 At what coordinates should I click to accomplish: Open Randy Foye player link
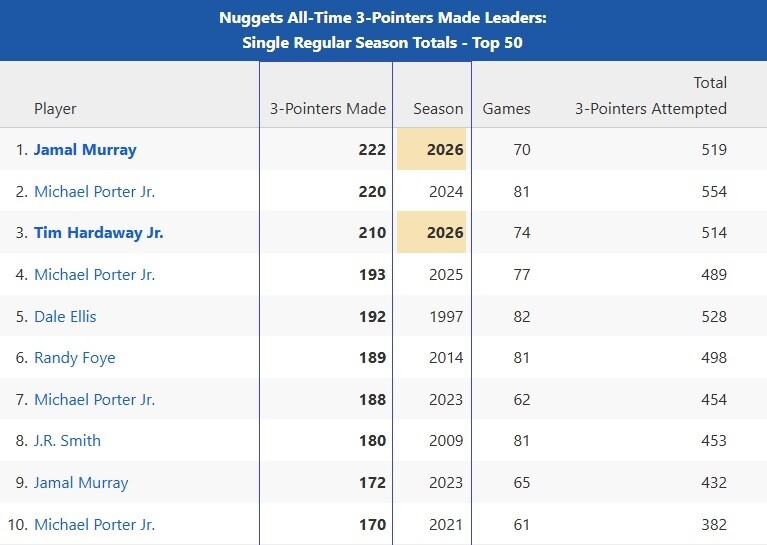click(x=75, y=358)
